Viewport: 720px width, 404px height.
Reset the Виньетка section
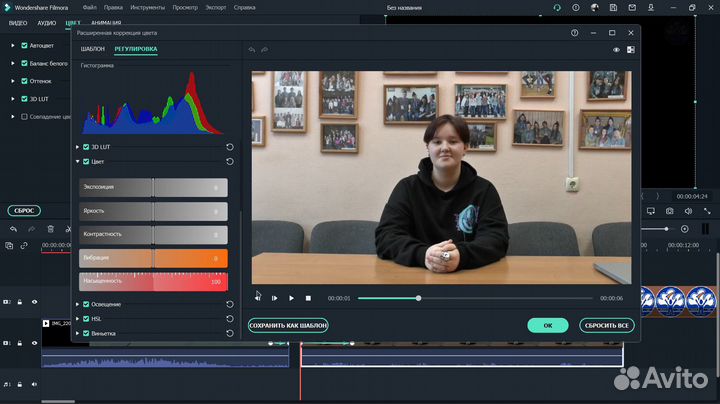tap(230, 333)
